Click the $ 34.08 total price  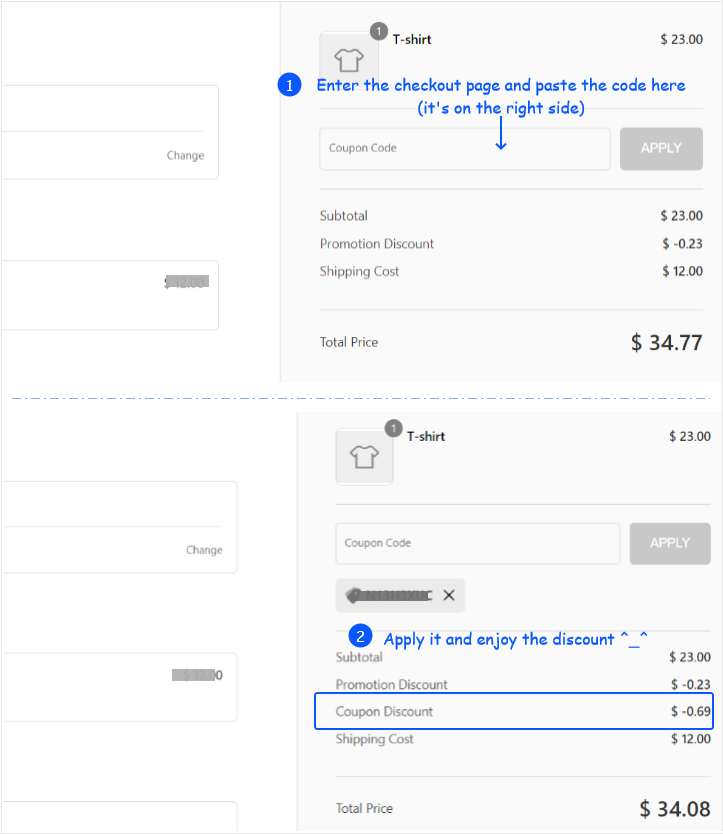pyautogui.click(x=675, y=808)
